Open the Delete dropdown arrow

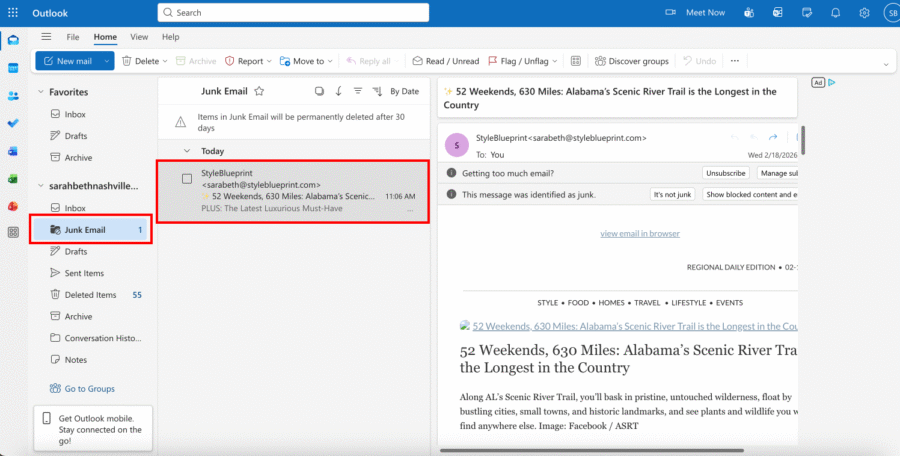point(165,61)
